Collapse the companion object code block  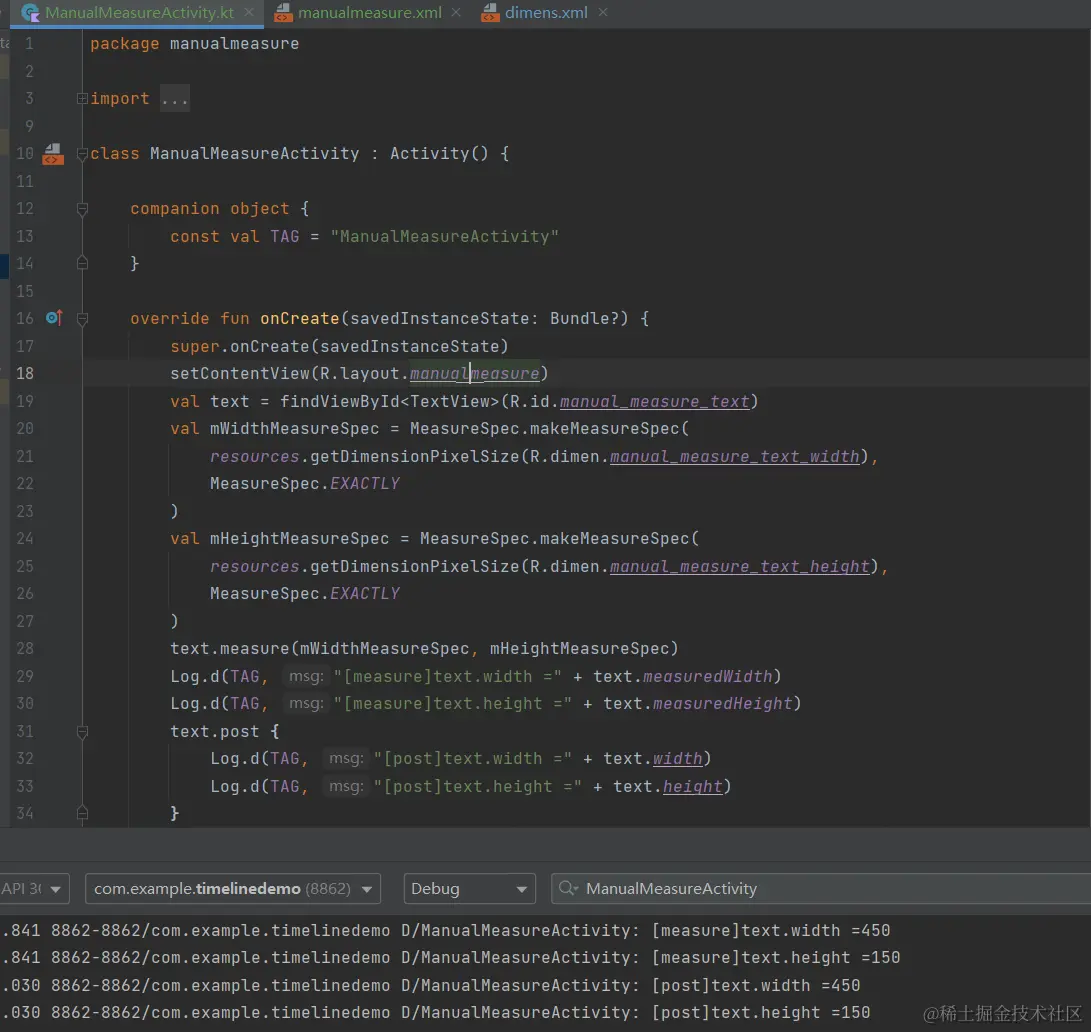click(x=82, y=209)
